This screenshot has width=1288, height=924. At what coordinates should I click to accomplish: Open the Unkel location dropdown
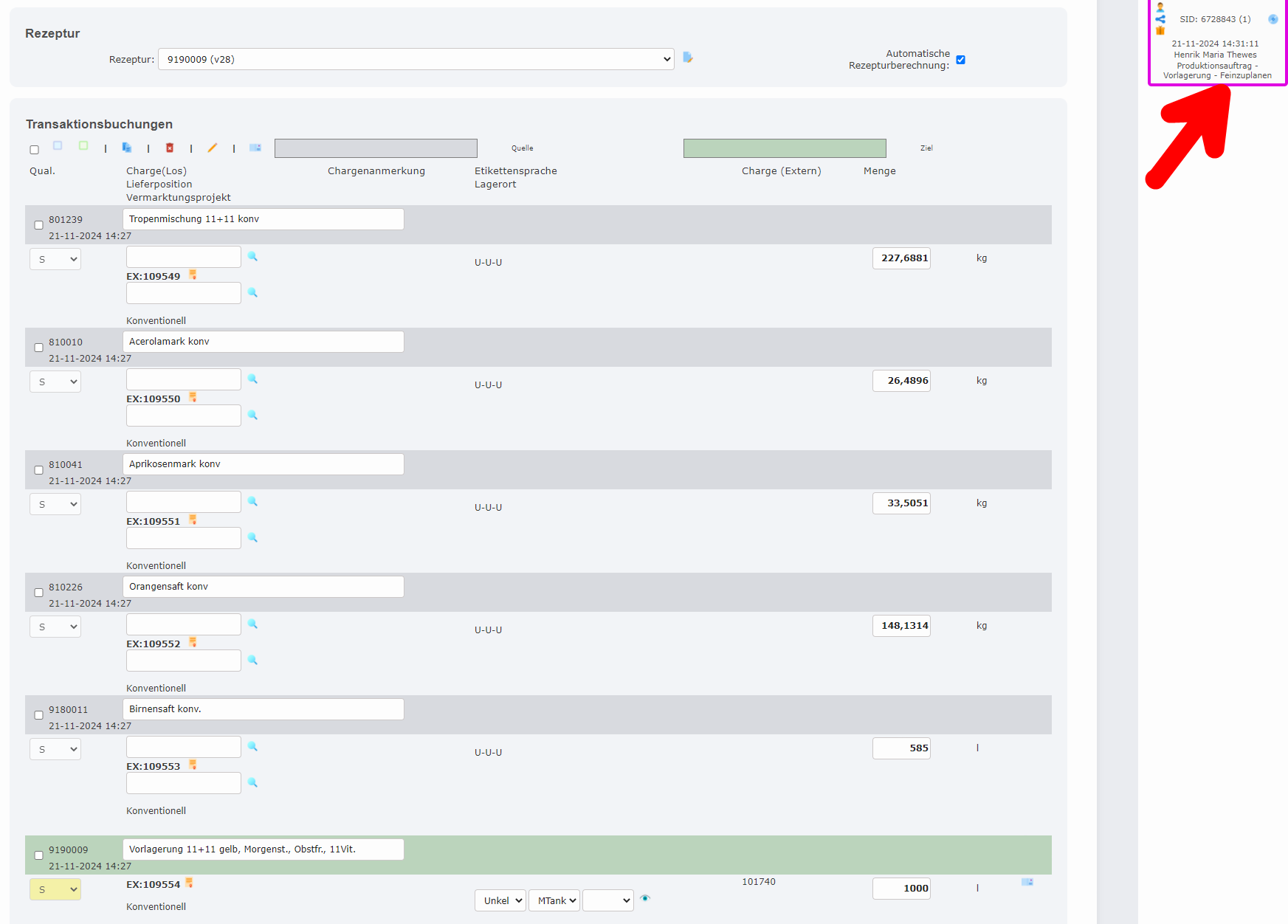pos(500,900)
